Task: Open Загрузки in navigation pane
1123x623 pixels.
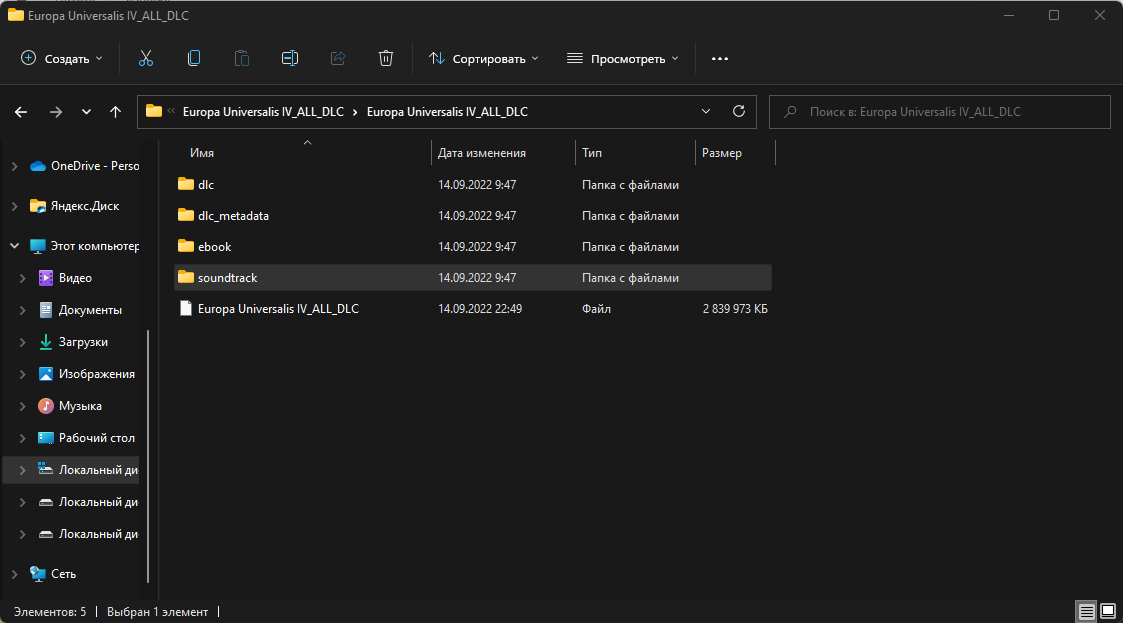Action: [x=83, y=342]
